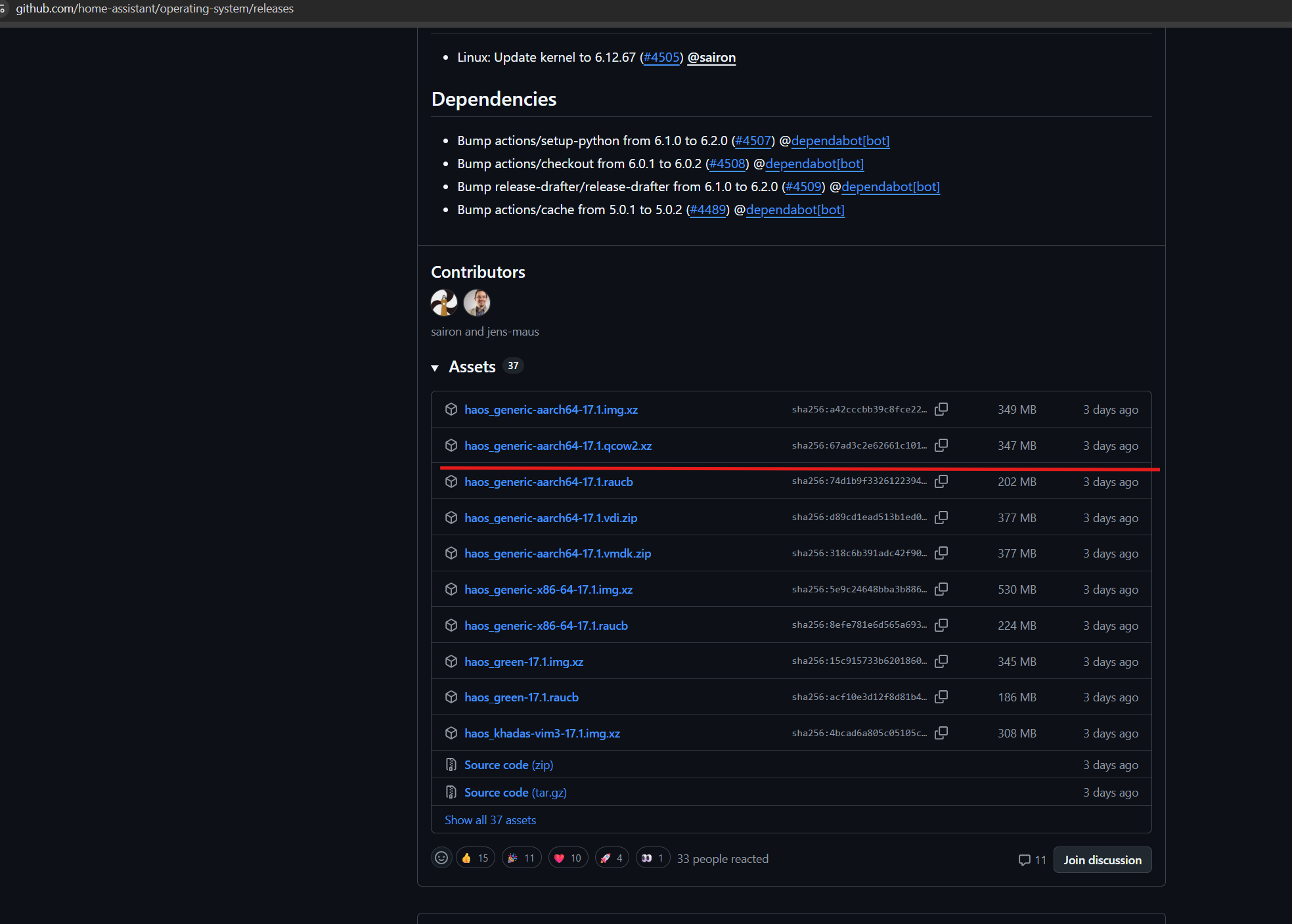Copy sha256 of haos_generic-x86-64-17.1.img.xz
Viewport: 1292px width, 924px height.
[x=941, y=589]
